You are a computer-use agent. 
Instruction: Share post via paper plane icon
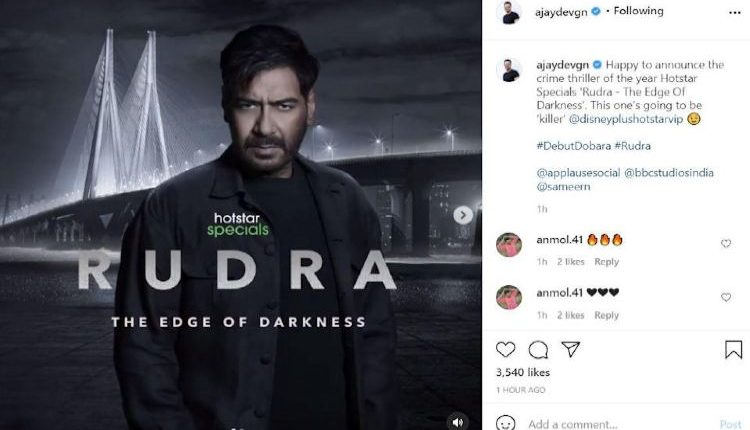[x=571, y=349]
